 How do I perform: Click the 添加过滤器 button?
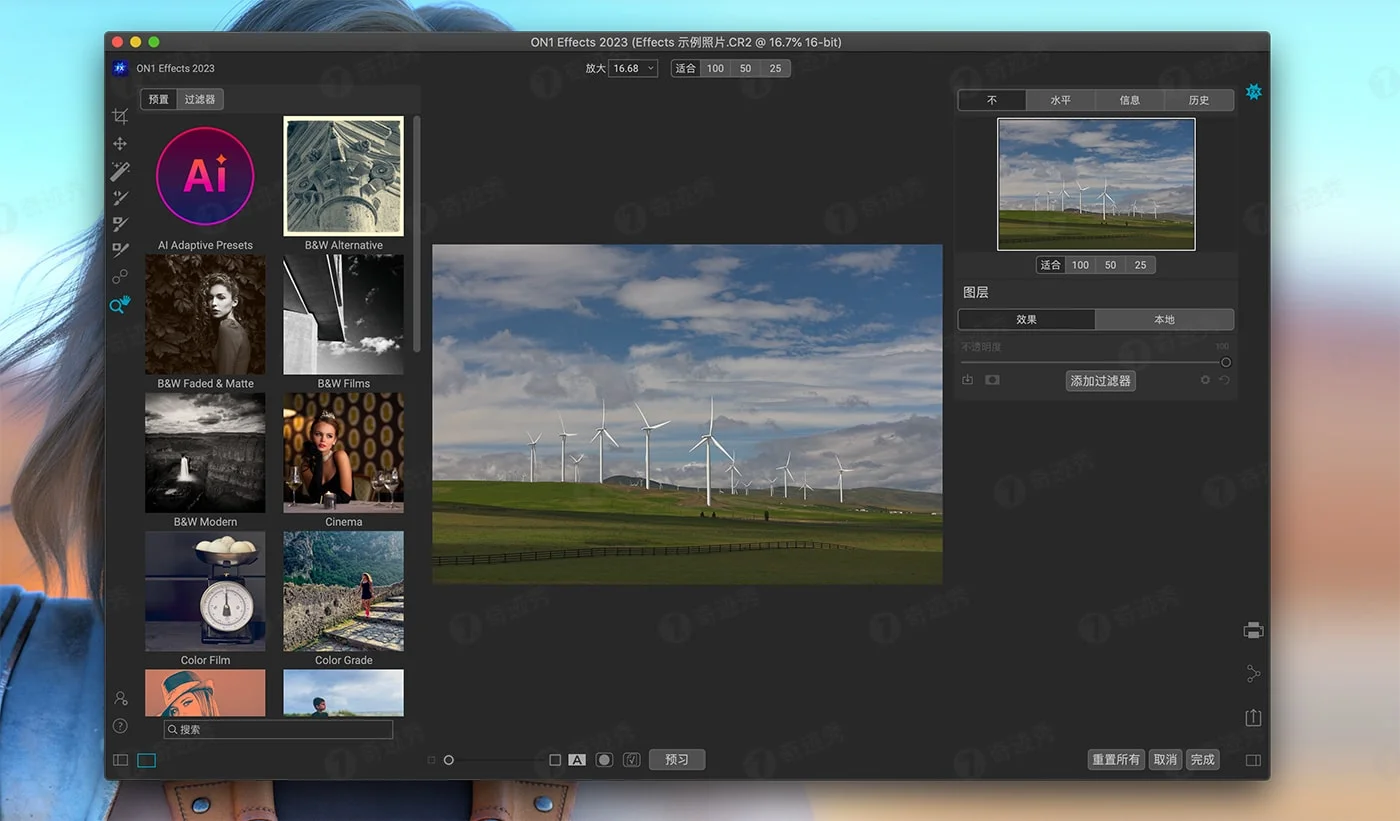coord(1100,381)
